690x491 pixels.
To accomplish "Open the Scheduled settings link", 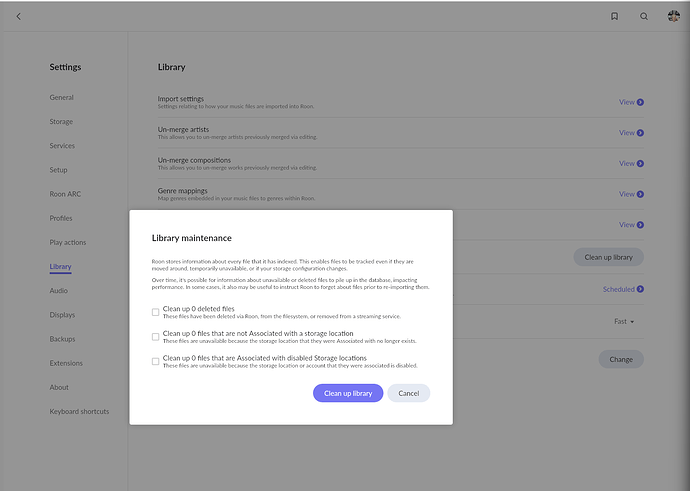I will pos(619,289).
